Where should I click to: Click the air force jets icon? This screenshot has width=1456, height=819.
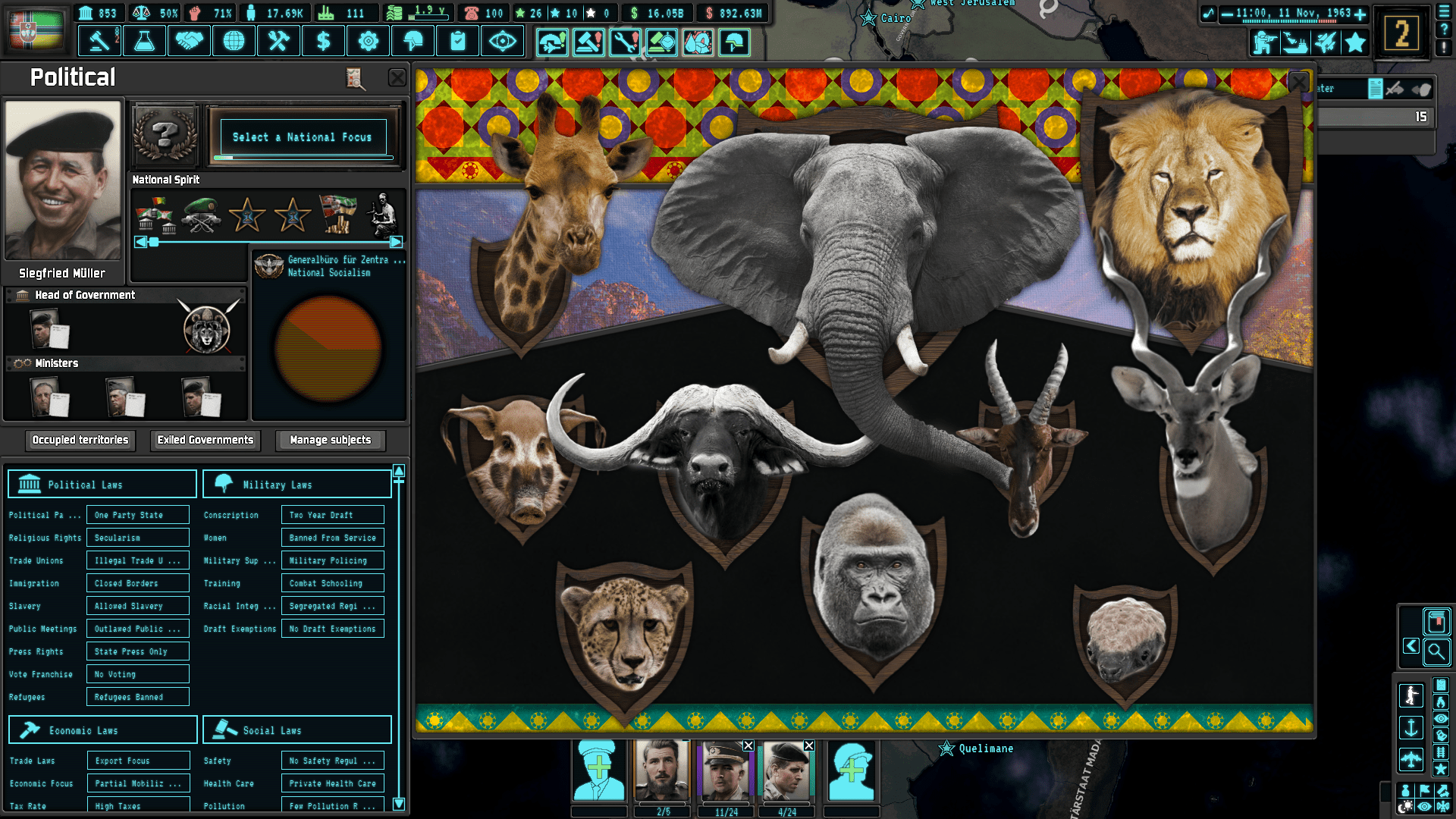point(1325,42)
